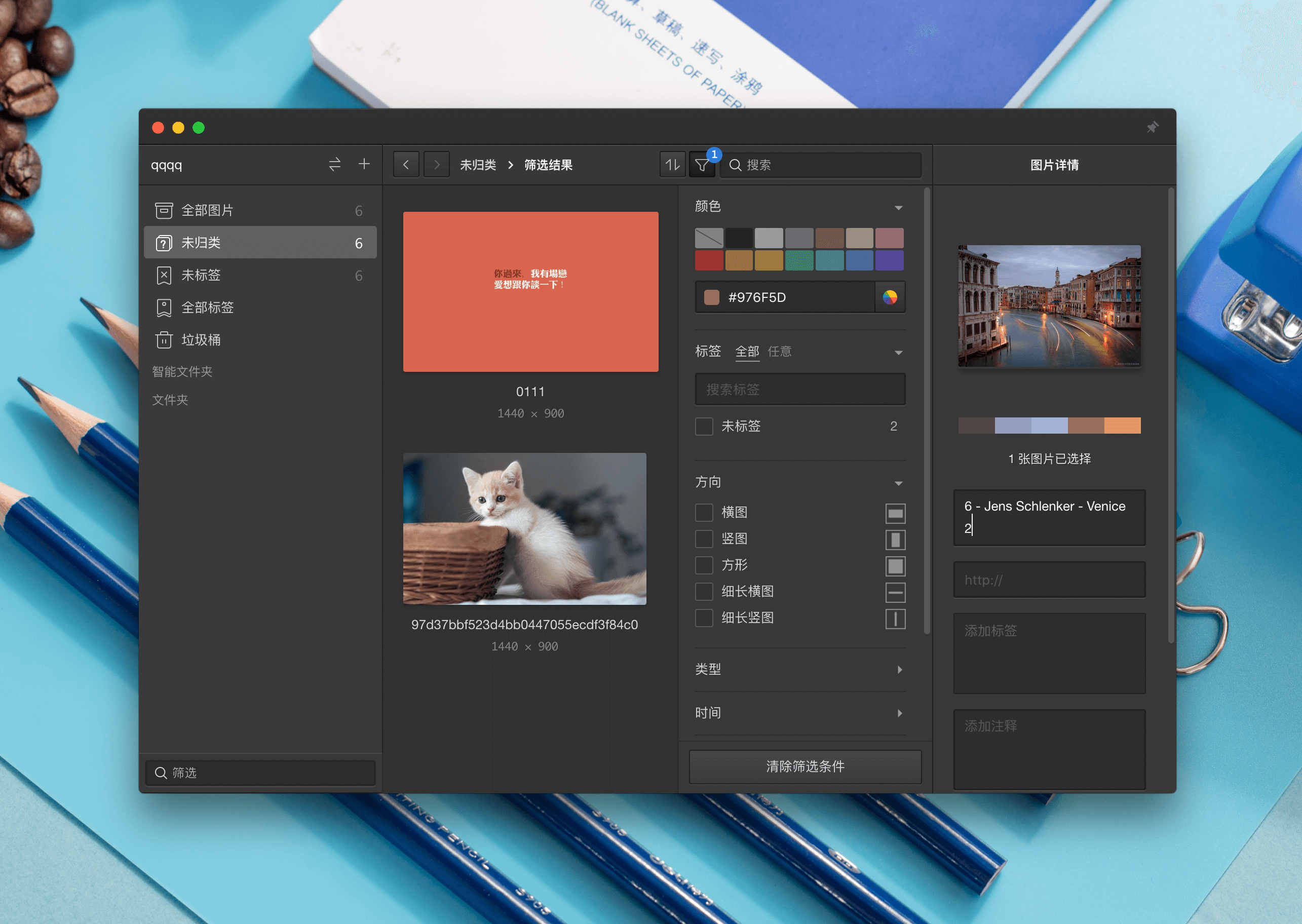Click the thin portrait orientation icon
1302x924 pixels.
tap(895, 619)
